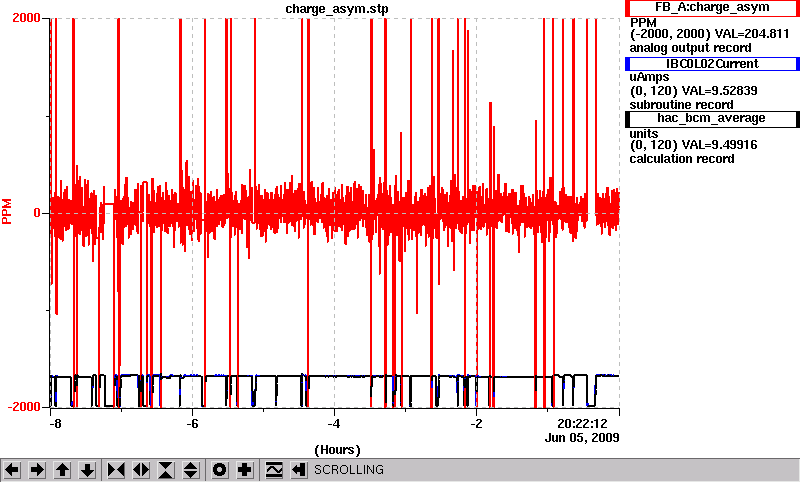Viewport: 800px width, 482px height.
Task: Click the pan left arrow button
Action: click(x=12, y=470)
